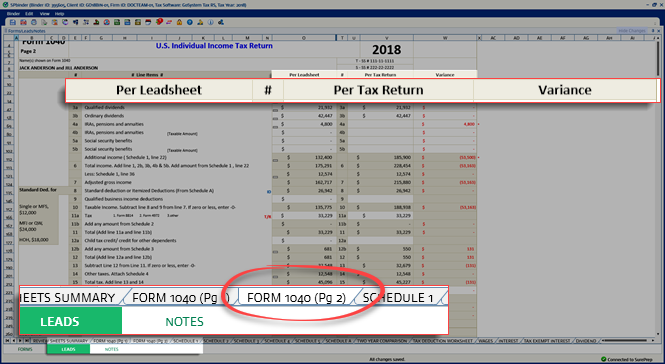Switch to SCHEDULE A sheet tab
665x364 pixels.
point(338,341)
